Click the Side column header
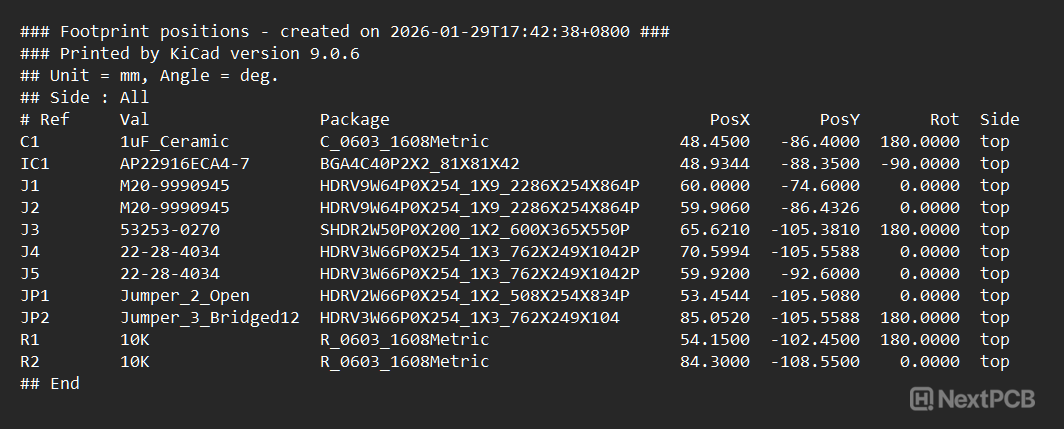The image size is (1064, 429). click(x=999, y=120)
